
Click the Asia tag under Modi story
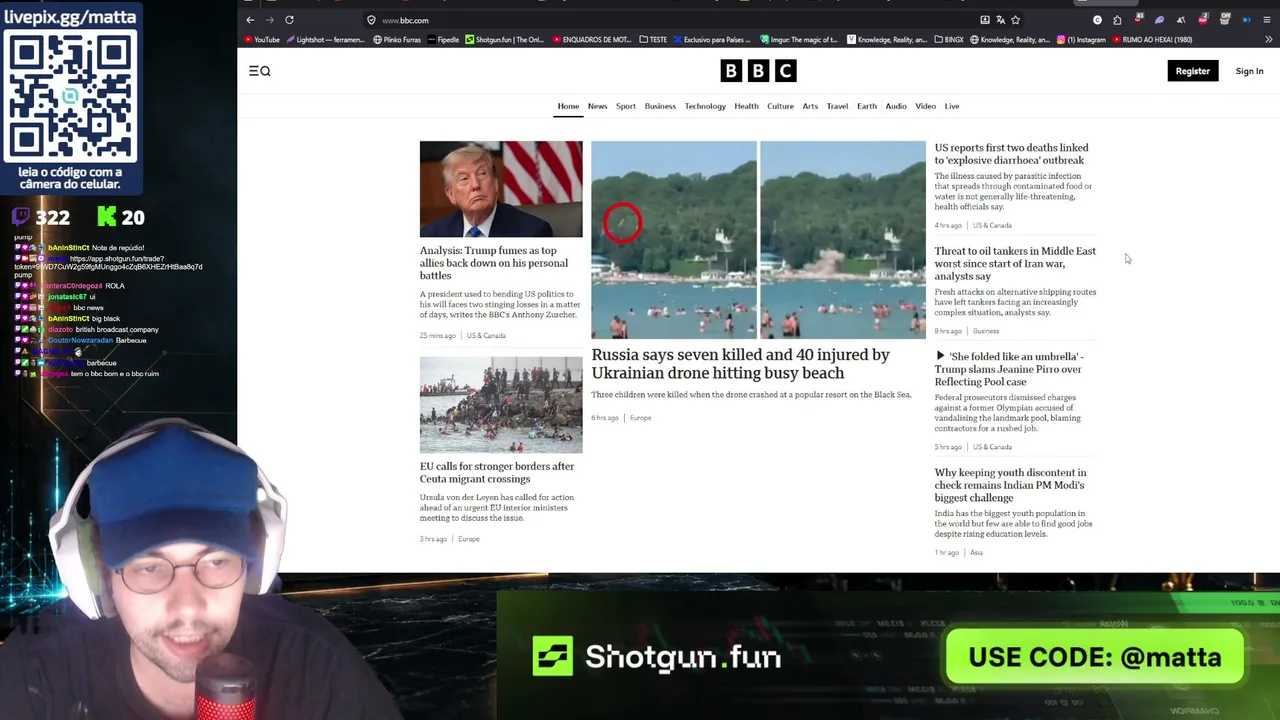[976, 553]
